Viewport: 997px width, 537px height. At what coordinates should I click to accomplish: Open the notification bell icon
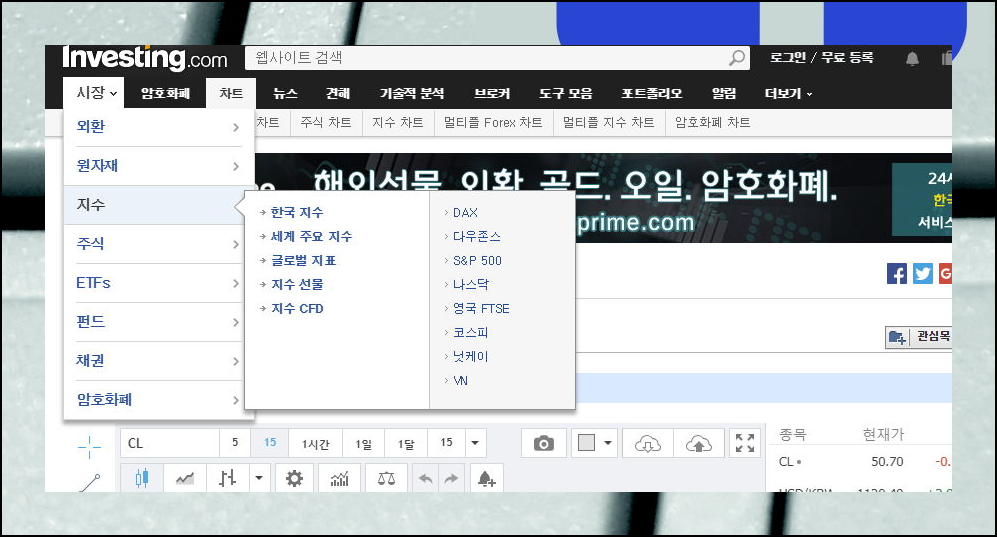pyautogui.click(x=912, y=58)
